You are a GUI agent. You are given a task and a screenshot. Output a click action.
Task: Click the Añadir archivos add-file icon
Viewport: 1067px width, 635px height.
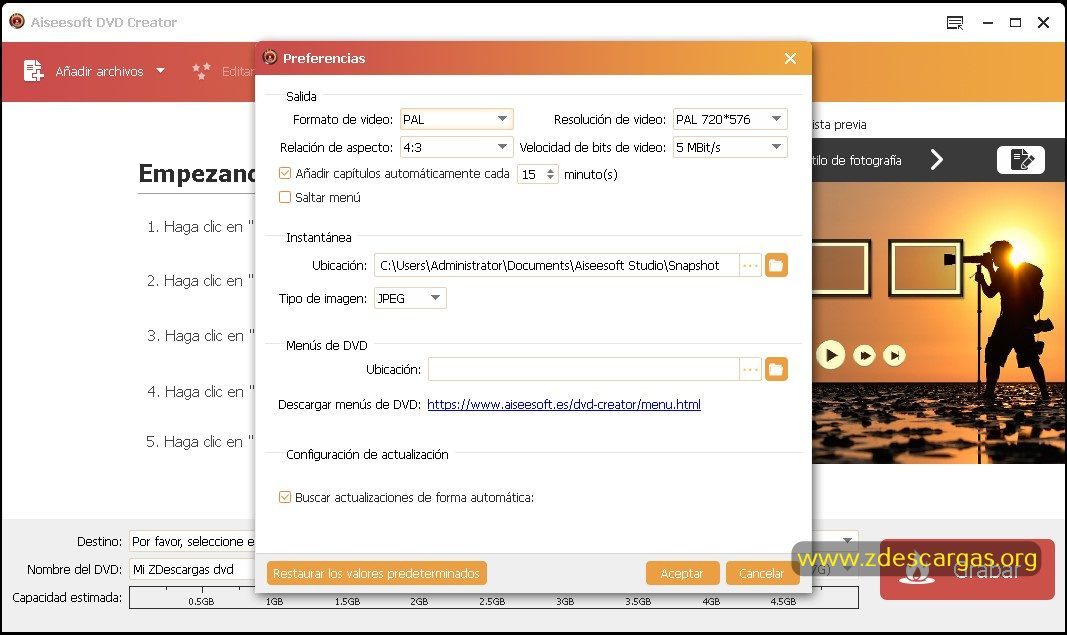tap(33, 71)
